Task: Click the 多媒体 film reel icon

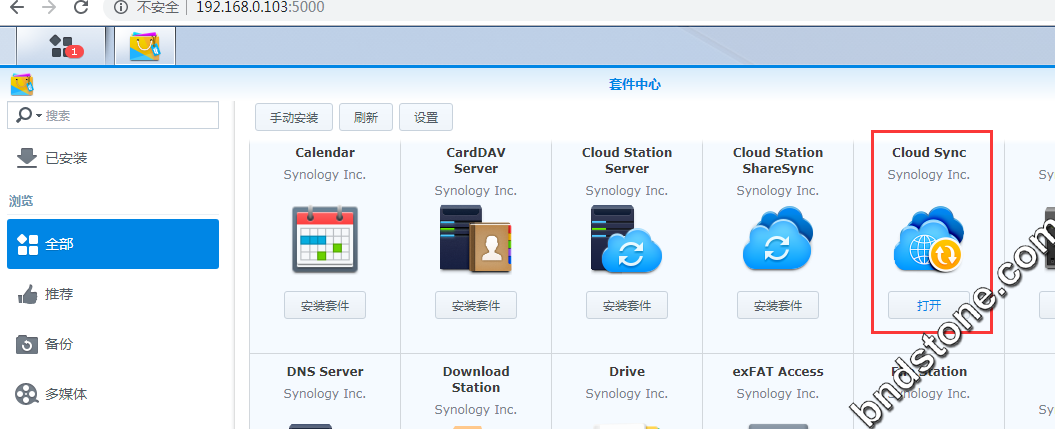Action: click(27, 394)
